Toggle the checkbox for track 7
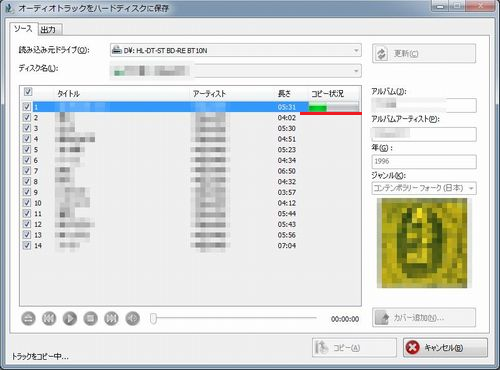The width and height of the screenshot is (500, 370). pyautogui.click(x=27, y=171)
